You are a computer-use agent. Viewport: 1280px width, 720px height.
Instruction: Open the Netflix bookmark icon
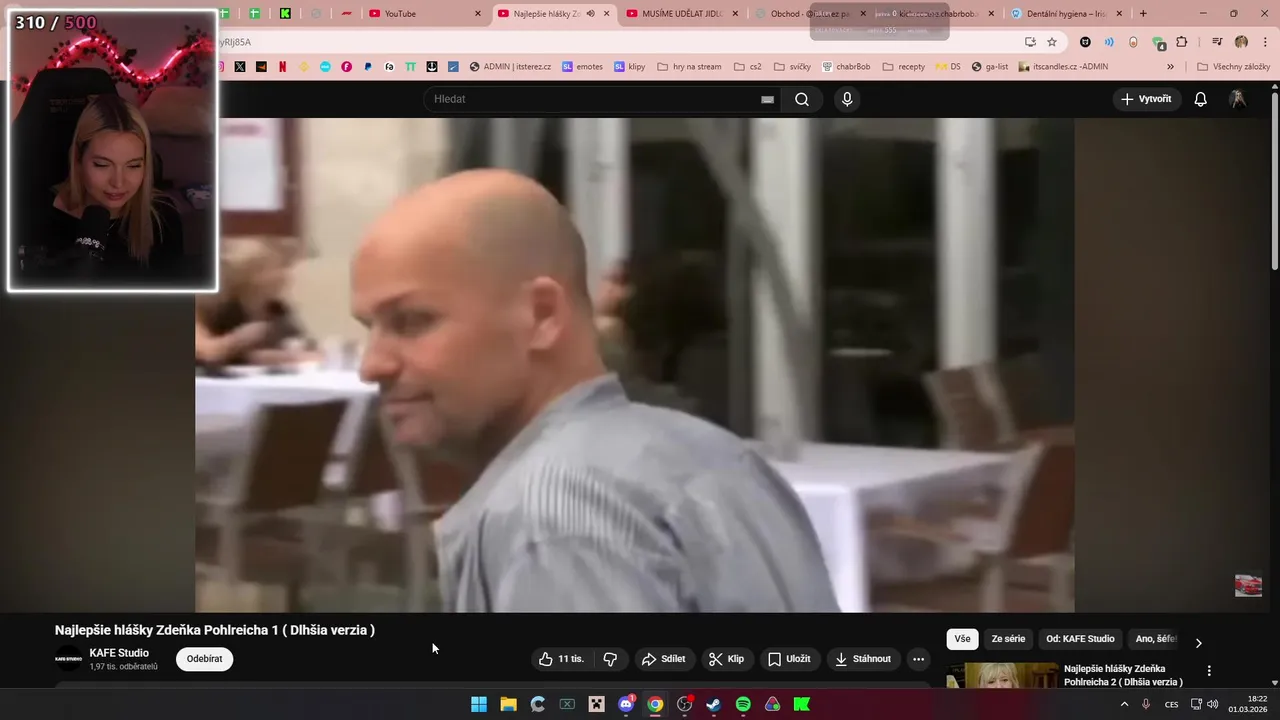[282, 67]
